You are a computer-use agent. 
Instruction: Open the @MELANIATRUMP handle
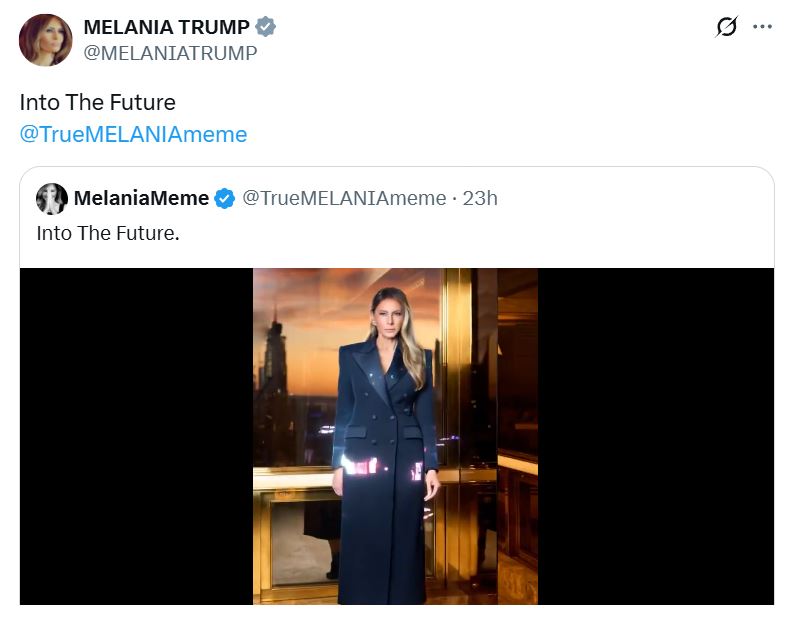[170, 53]
